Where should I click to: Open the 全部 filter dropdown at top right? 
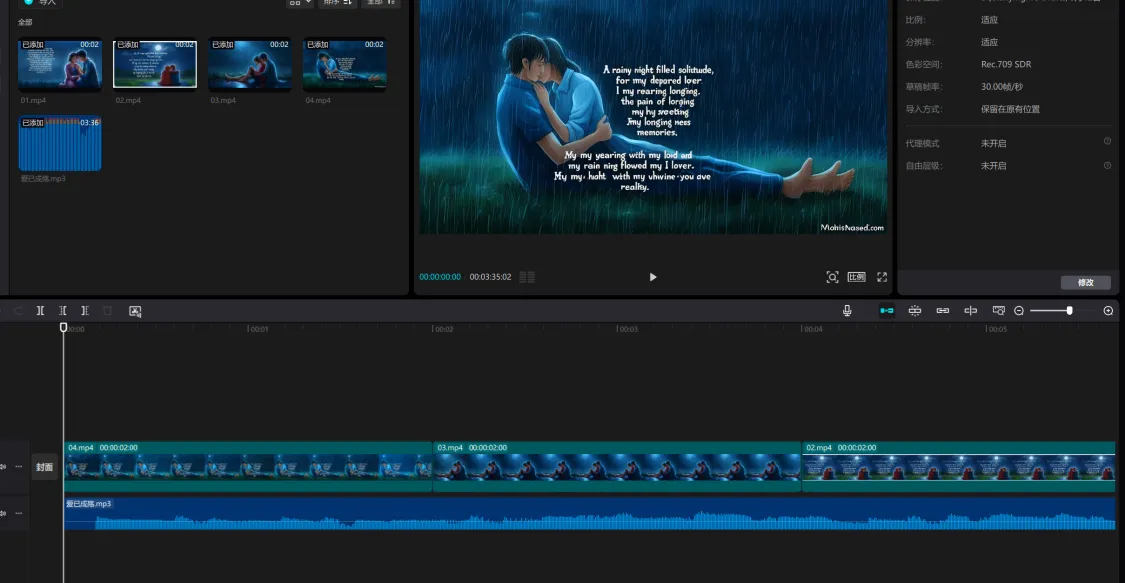[x=380, y=3]
